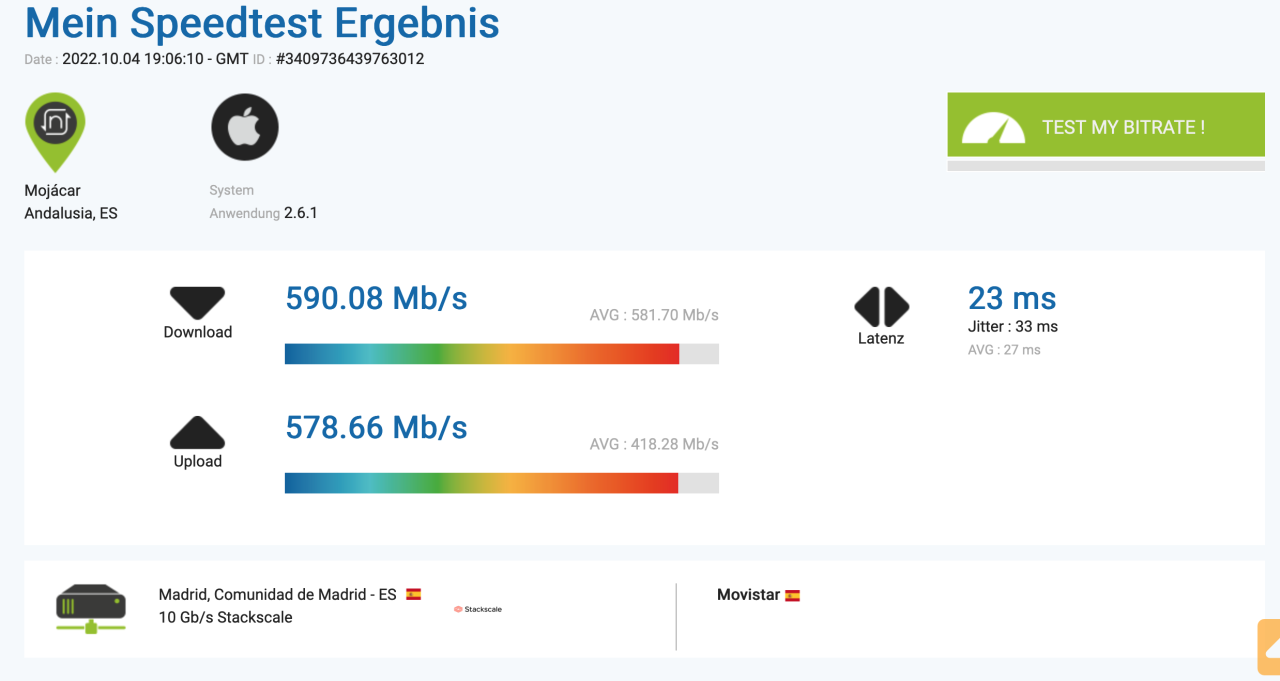The height and width of the screenshot is (681, 1280).
Task: Click the Spanish flag next to Movistar
Action: pyautogui.click(x=793, y=596)
